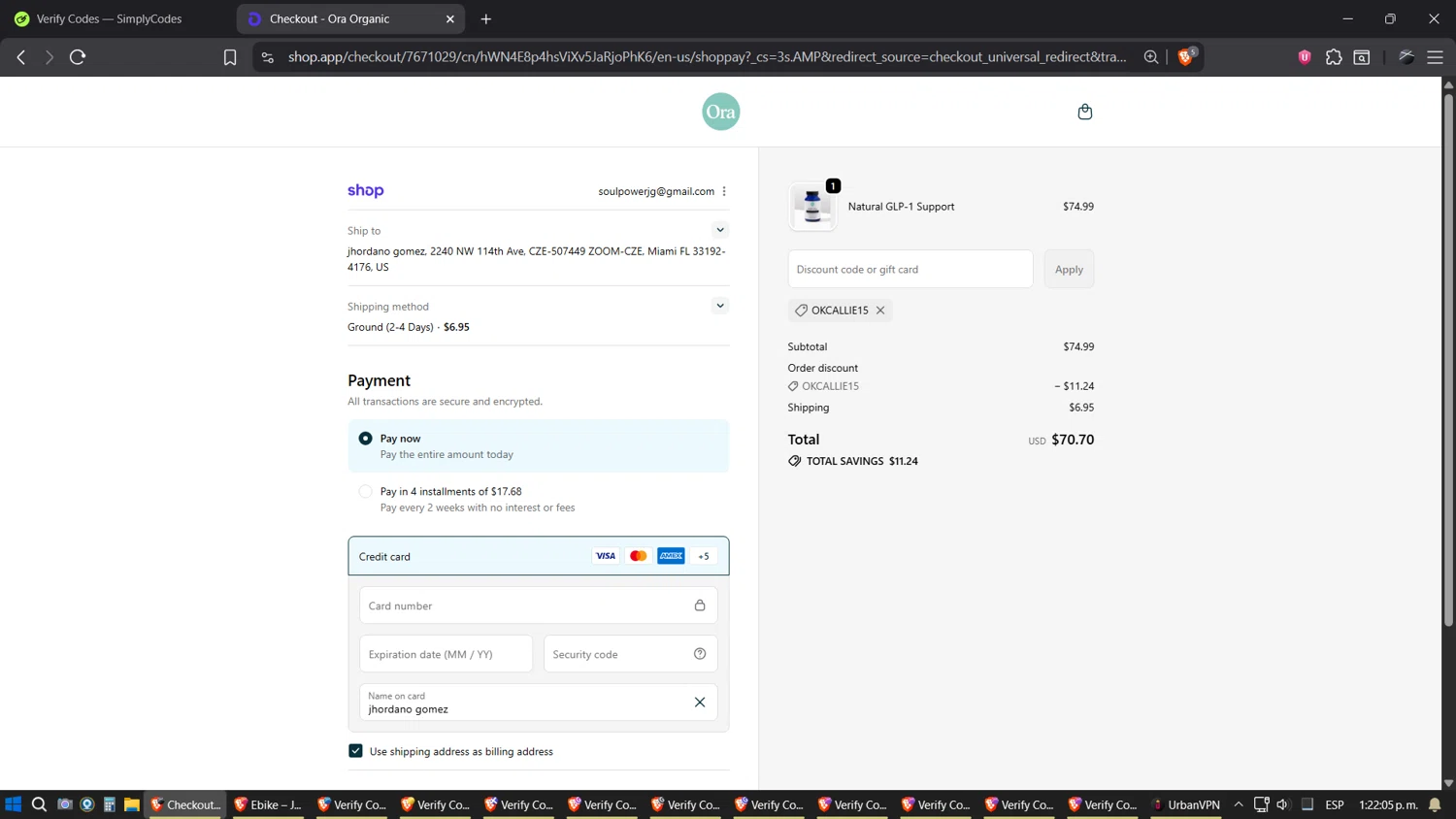Open the Calculator taskbar icon
The image size is (1456, 819).
110,804
